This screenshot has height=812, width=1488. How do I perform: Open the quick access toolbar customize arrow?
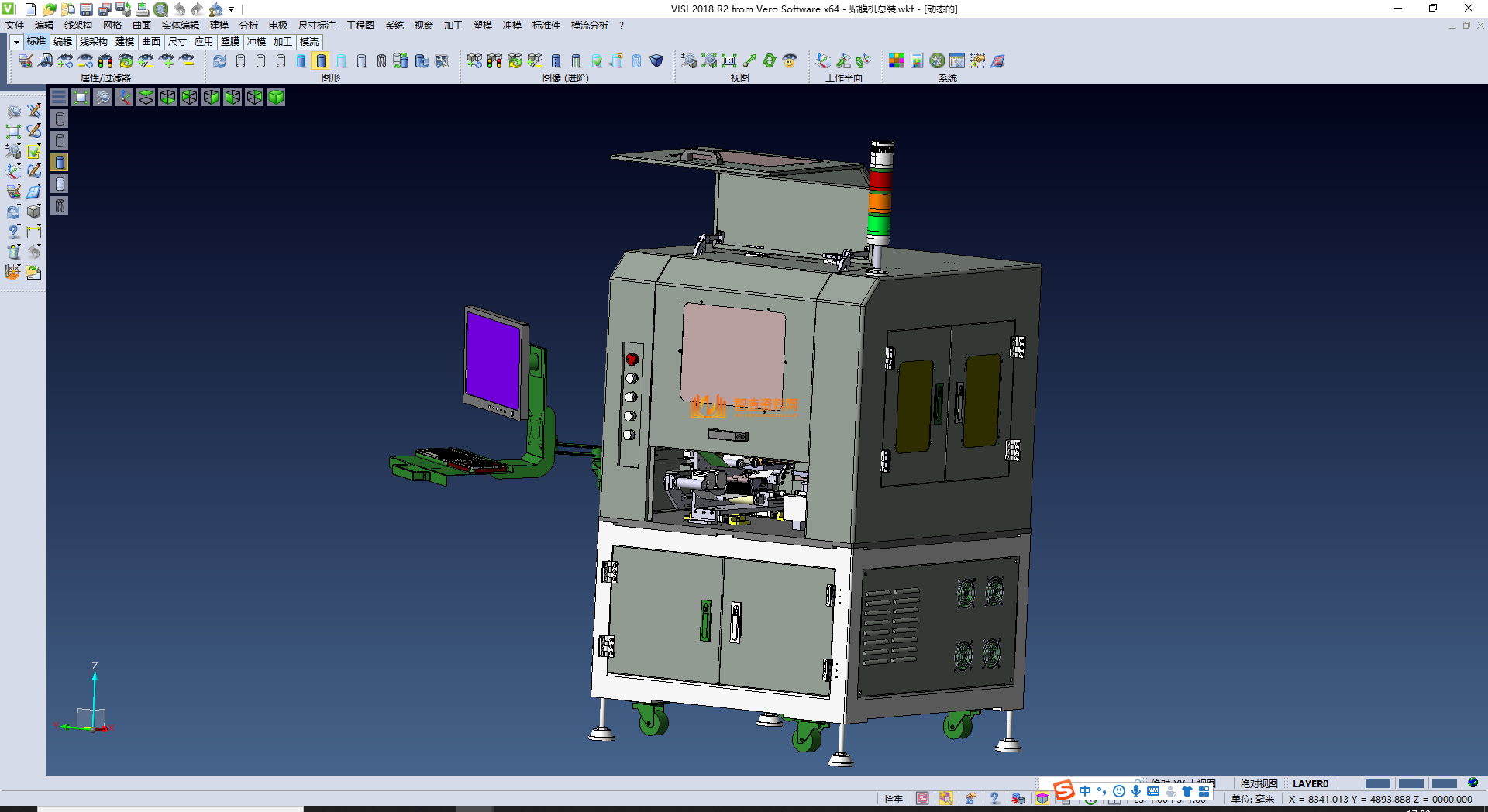232,10
